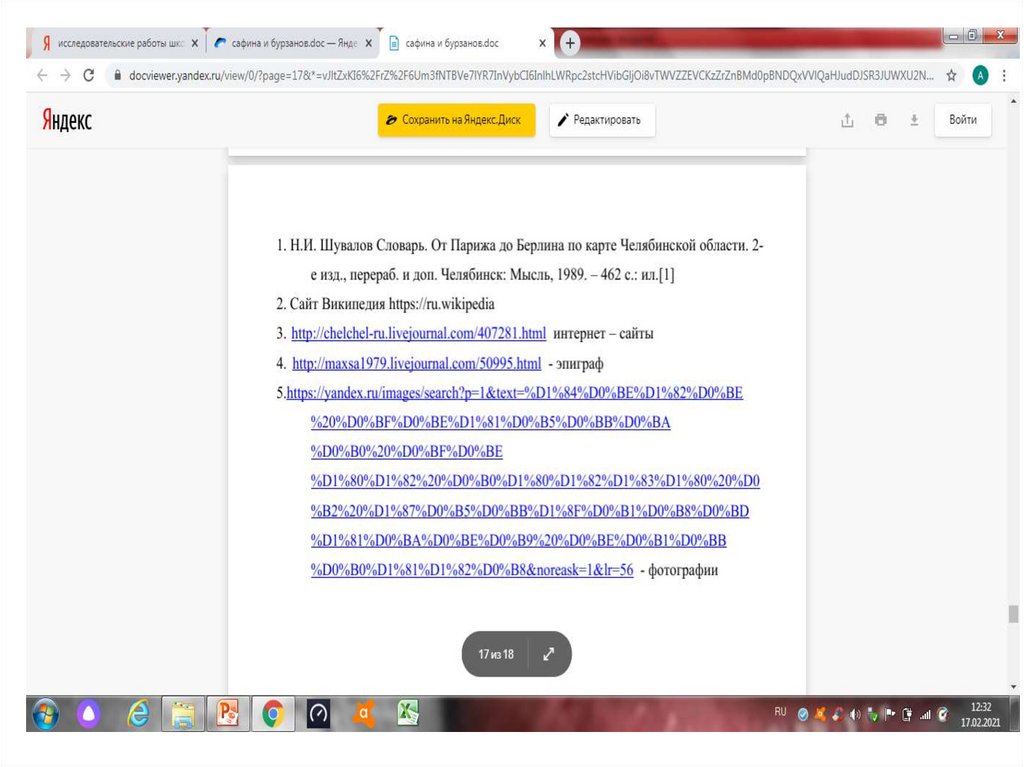
Task: Click the network signal tray icon
Action: pyautogui.click(x=925, y=715)
